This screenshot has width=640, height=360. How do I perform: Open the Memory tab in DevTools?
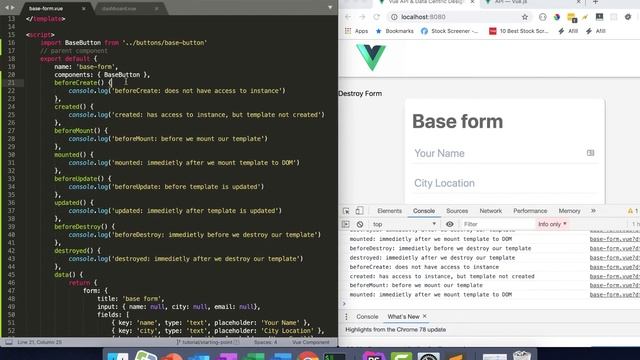[569, 211]
